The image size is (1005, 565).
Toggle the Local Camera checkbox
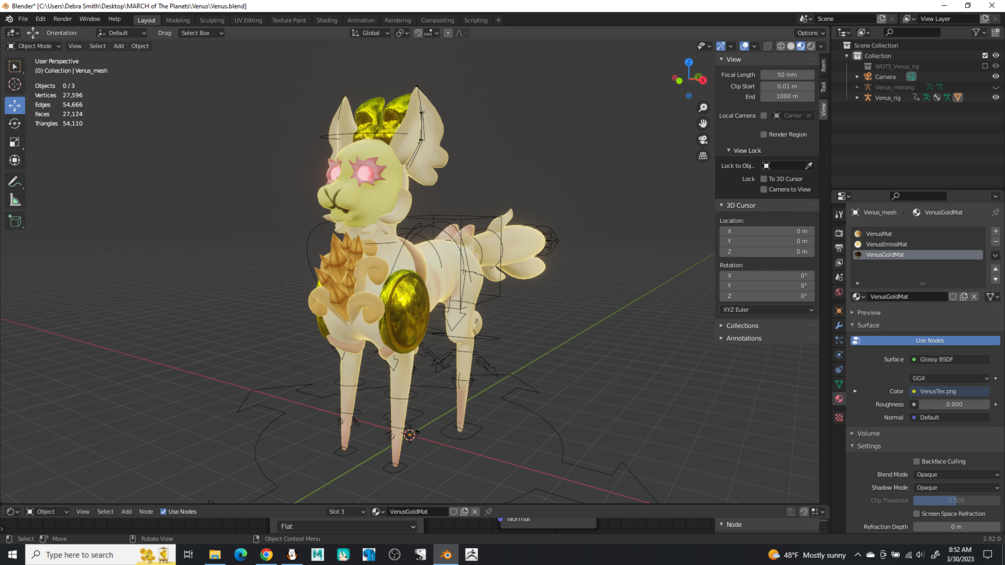[763, 116]
